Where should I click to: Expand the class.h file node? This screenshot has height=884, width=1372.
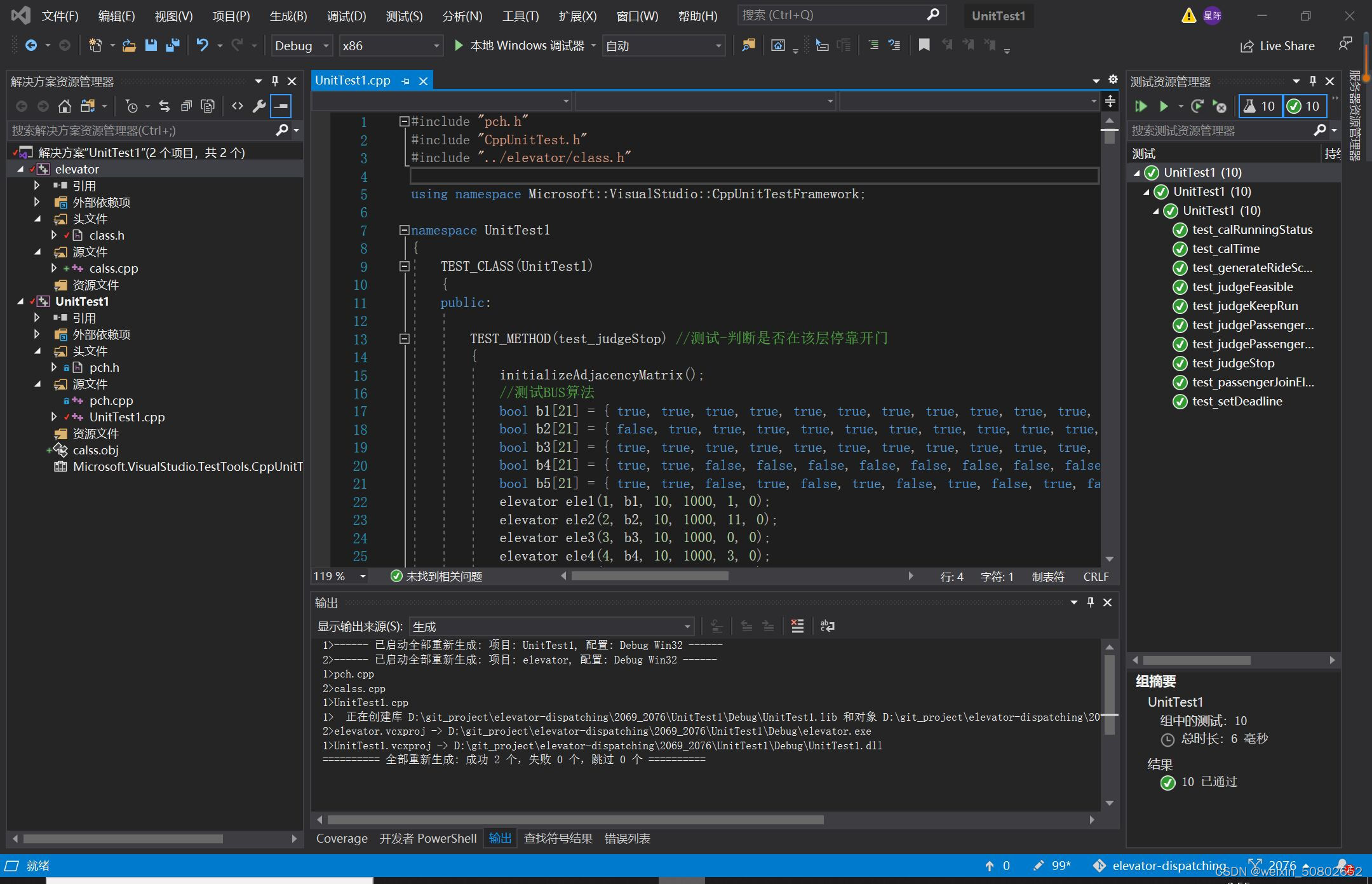point(54,235)
